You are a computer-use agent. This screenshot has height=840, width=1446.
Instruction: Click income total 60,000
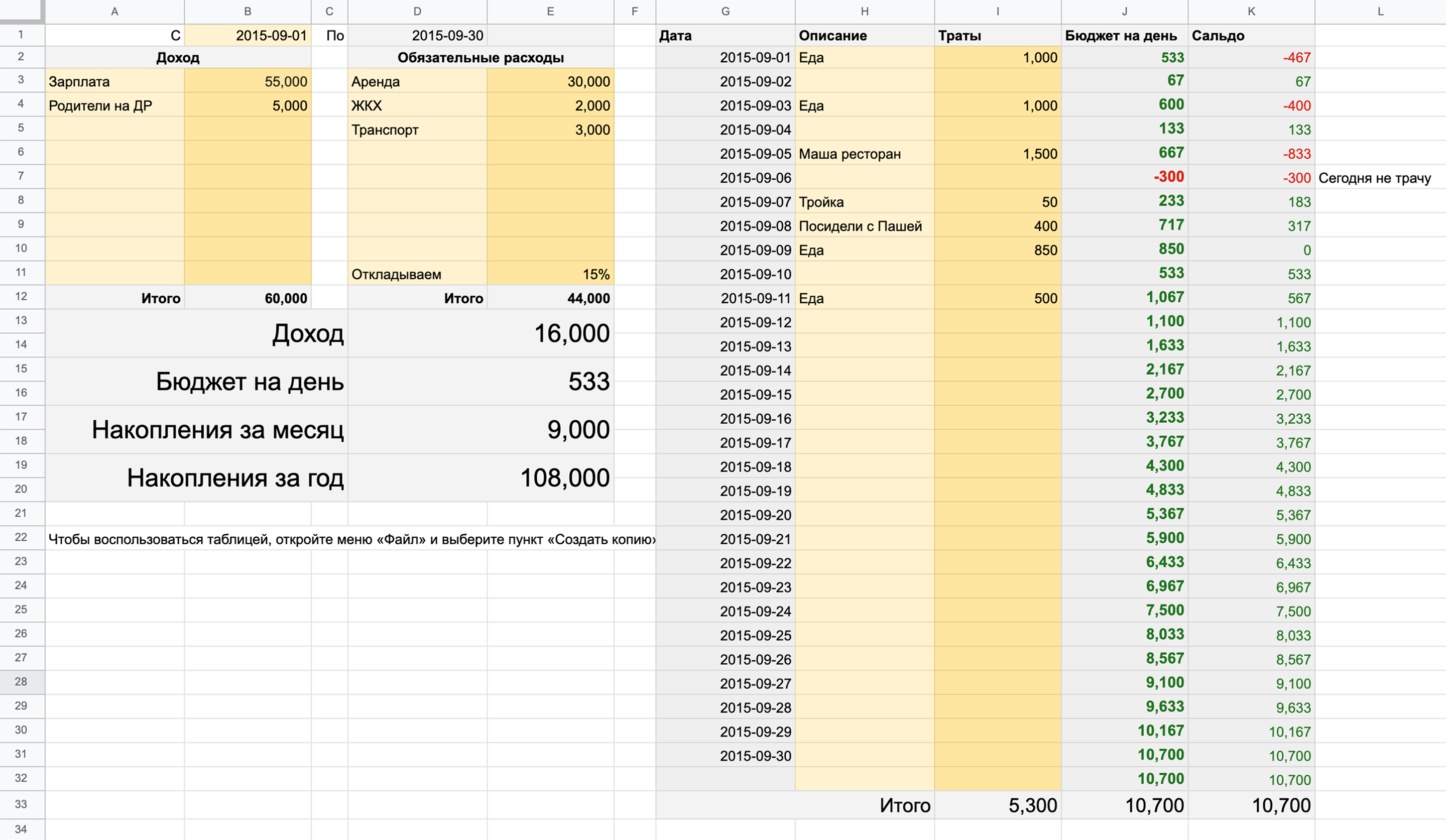tap(248, 298)
